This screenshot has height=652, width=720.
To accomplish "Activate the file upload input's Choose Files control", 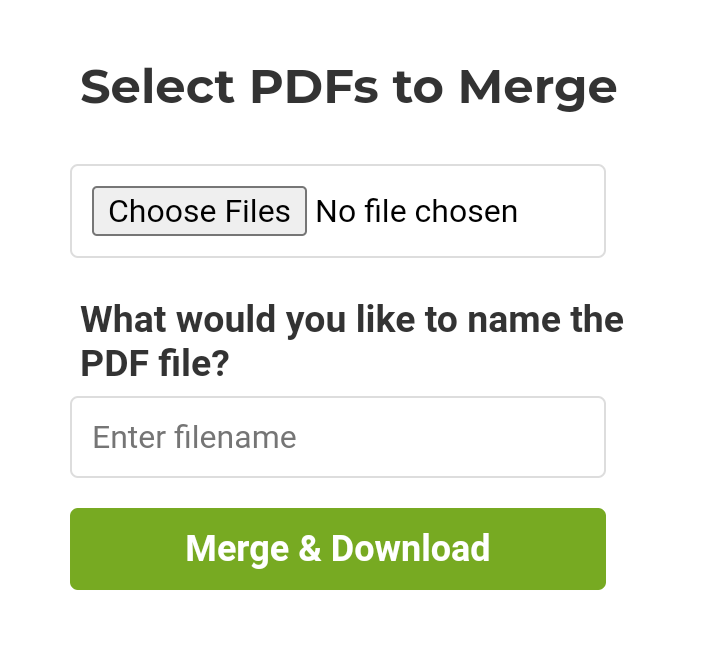I will click(x=199, y=211).
